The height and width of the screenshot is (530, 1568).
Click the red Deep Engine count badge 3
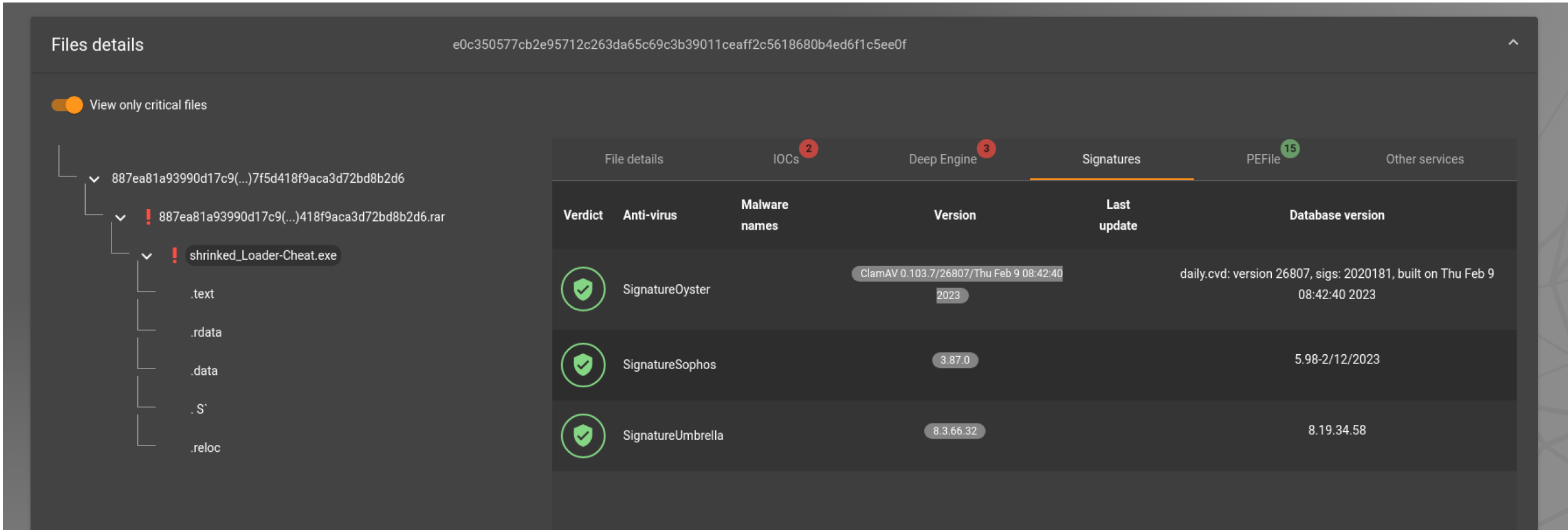point(986,148)
